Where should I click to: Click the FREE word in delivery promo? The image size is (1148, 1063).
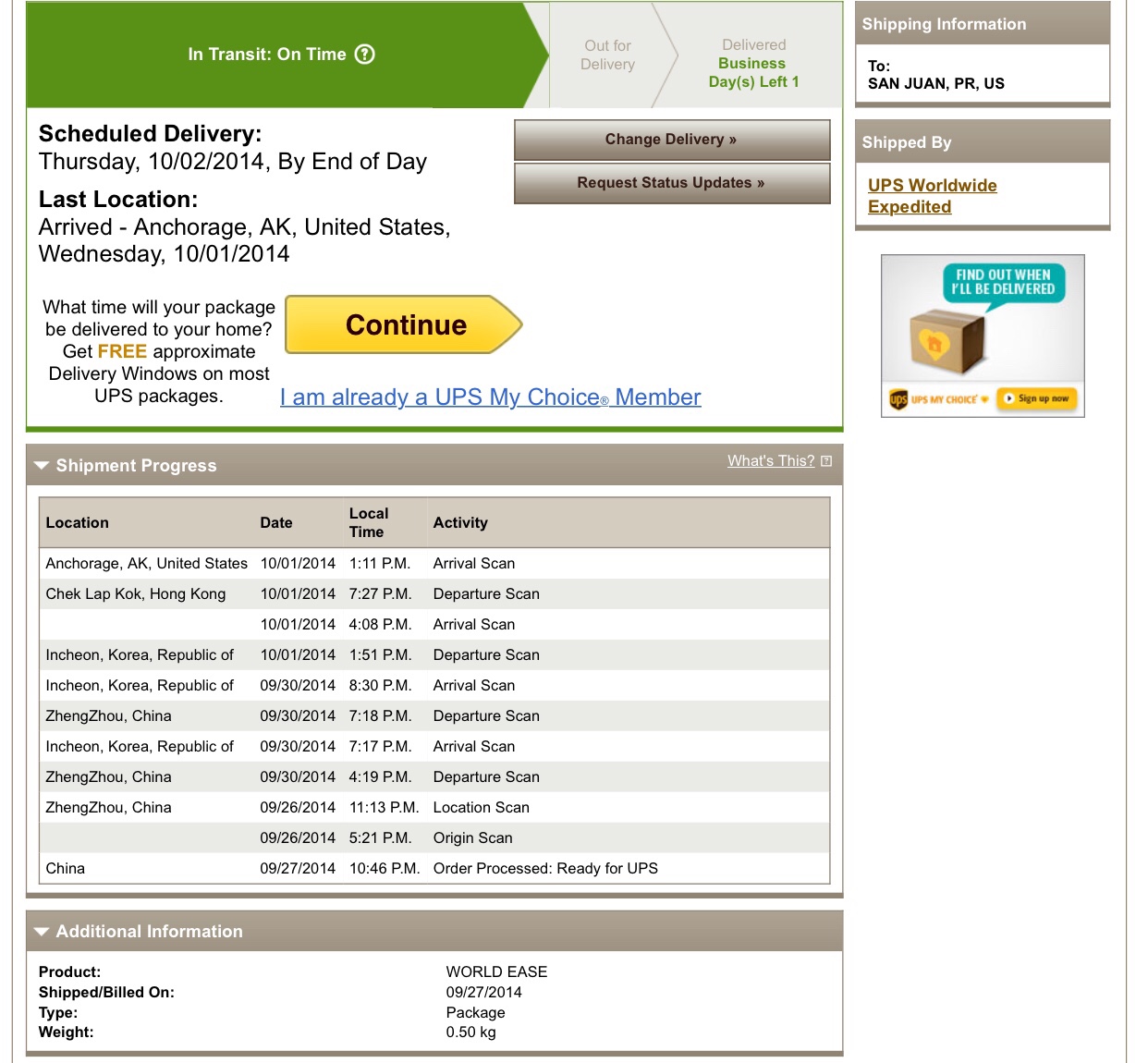(x=122, y=352)
